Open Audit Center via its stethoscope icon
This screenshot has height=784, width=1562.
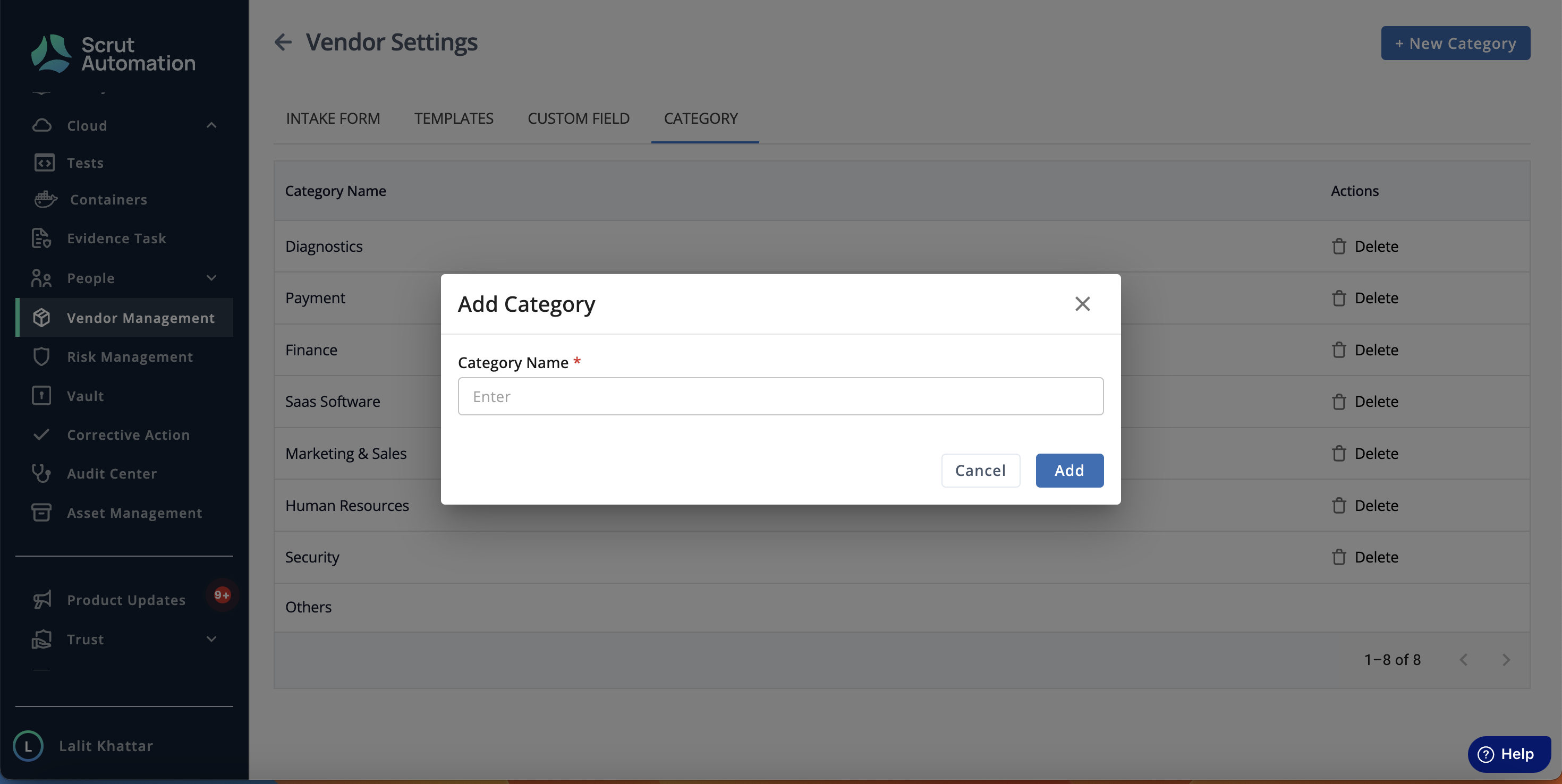pos(41,474)
